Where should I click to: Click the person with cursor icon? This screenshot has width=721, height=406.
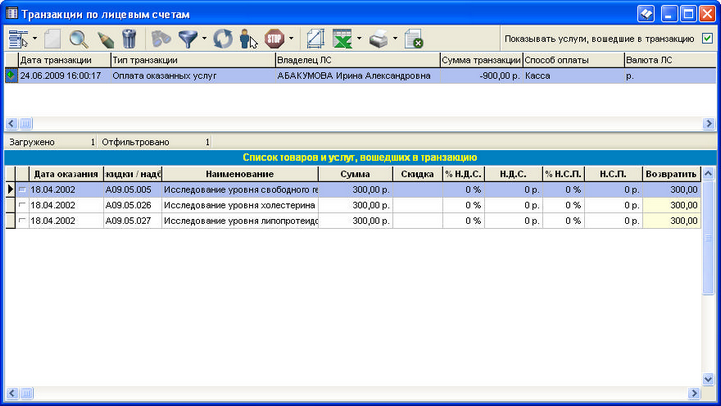248,39
